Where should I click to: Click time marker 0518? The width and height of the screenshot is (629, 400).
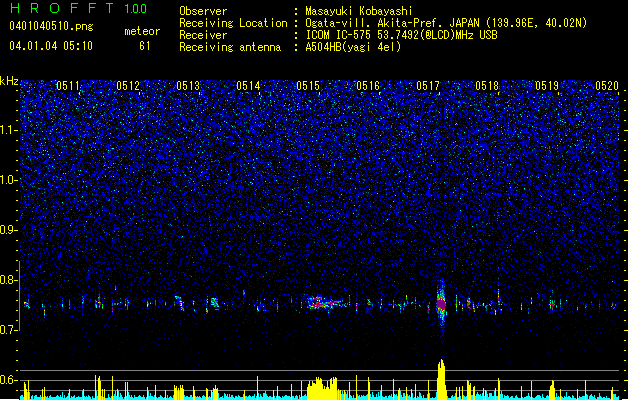487,85
